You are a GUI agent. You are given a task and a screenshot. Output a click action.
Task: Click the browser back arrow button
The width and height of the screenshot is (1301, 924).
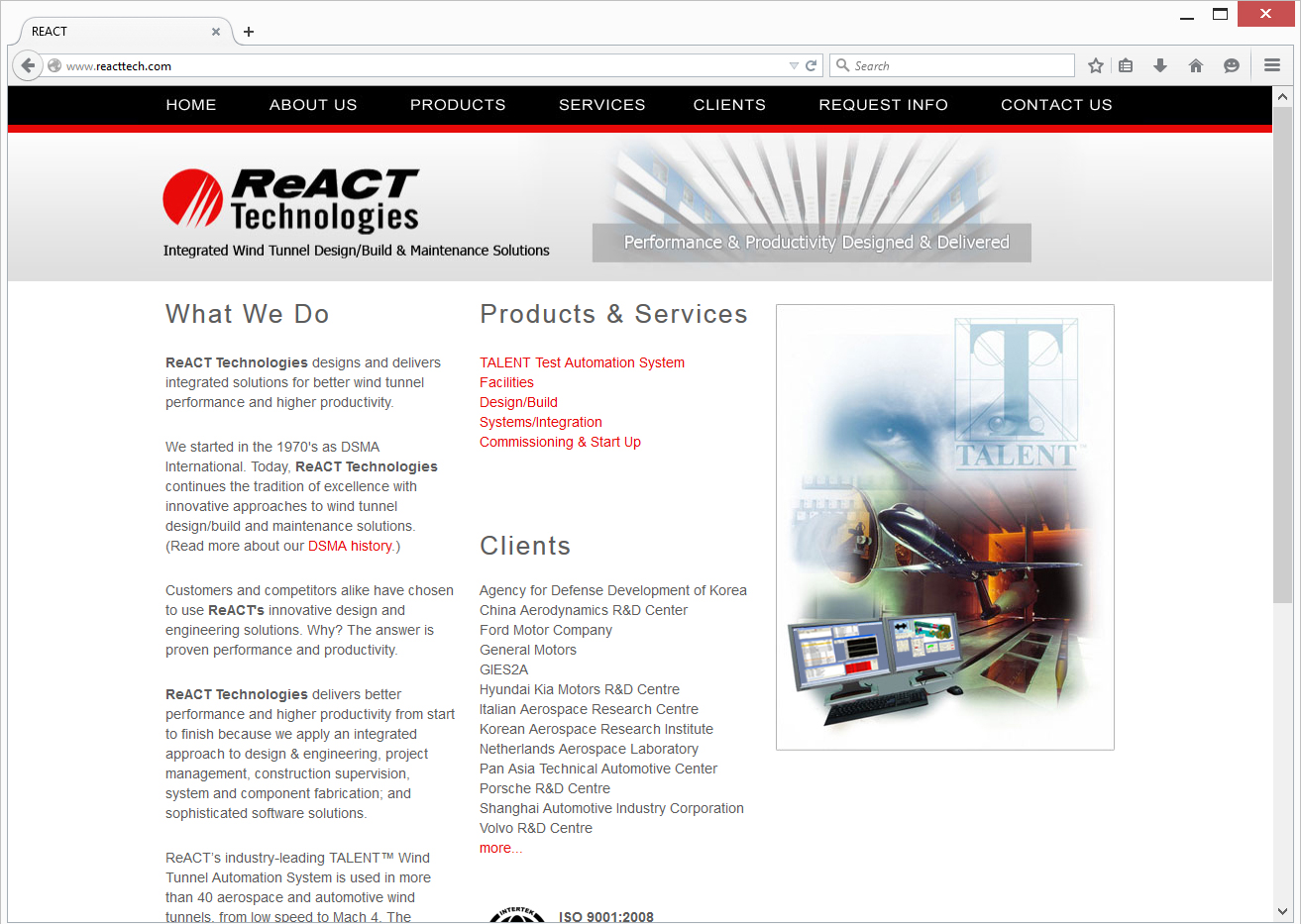click(28, 65)
